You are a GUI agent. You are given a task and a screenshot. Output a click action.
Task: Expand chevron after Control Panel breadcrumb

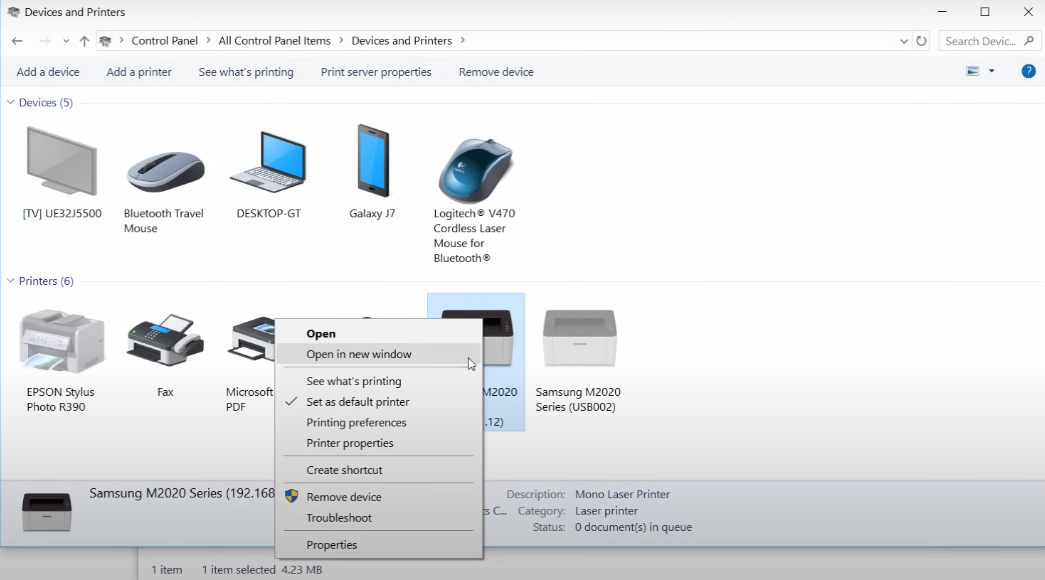[208, 41]
